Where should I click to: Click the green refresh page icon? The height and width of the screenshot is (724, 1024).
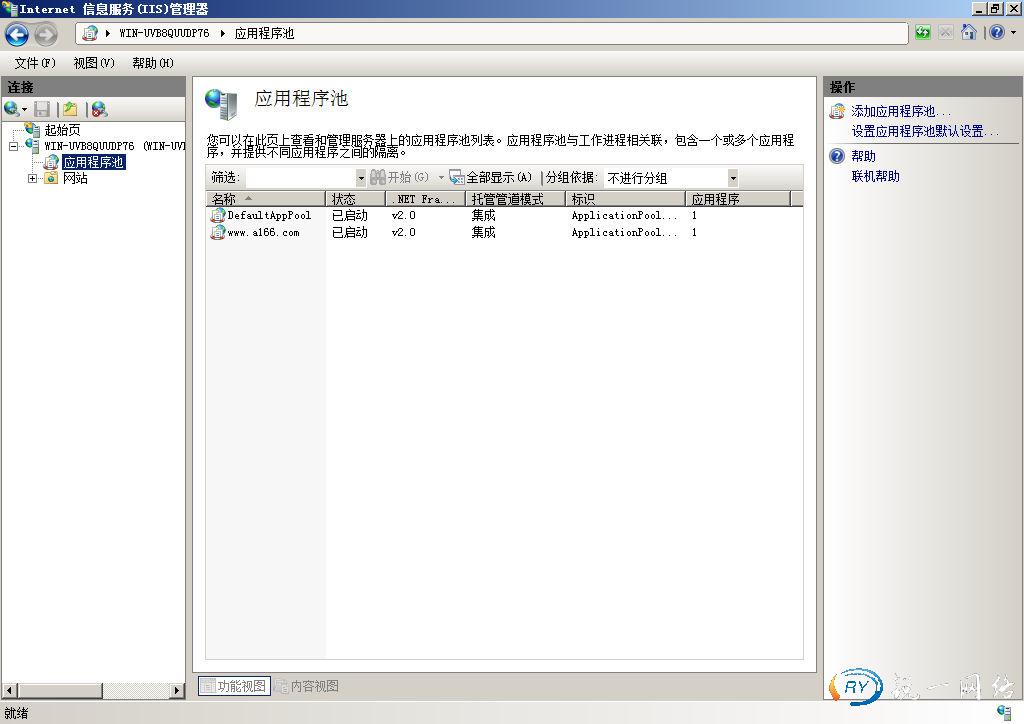(922, 33)
